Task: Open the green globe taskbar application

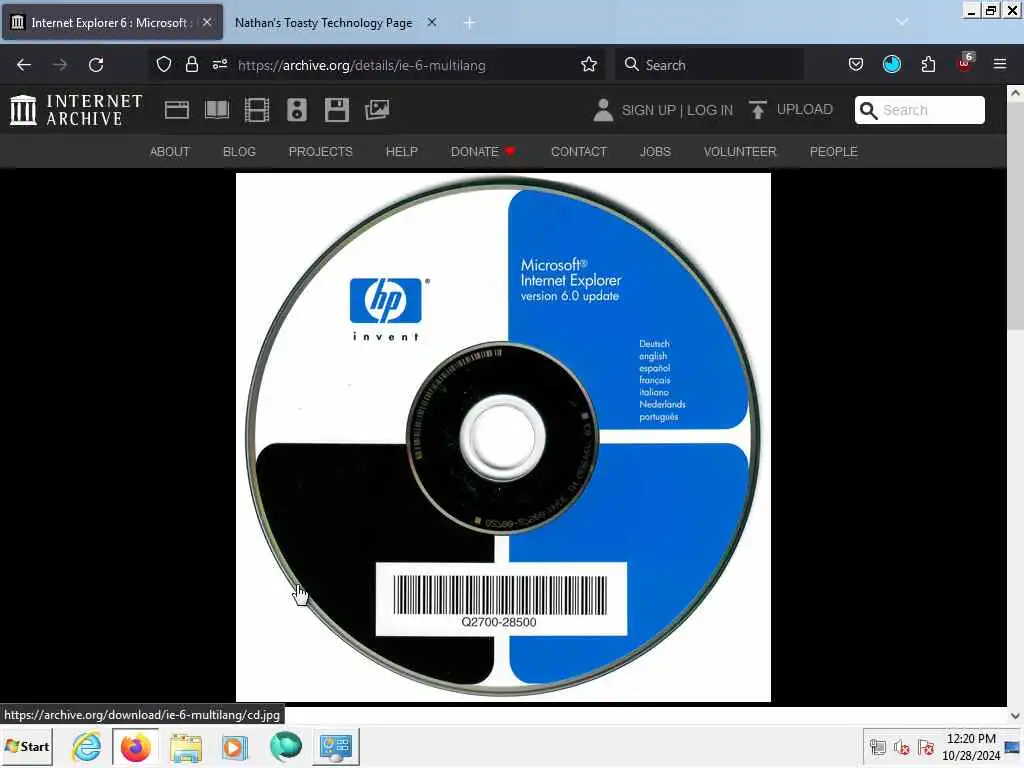Action: tap(285, 746)
